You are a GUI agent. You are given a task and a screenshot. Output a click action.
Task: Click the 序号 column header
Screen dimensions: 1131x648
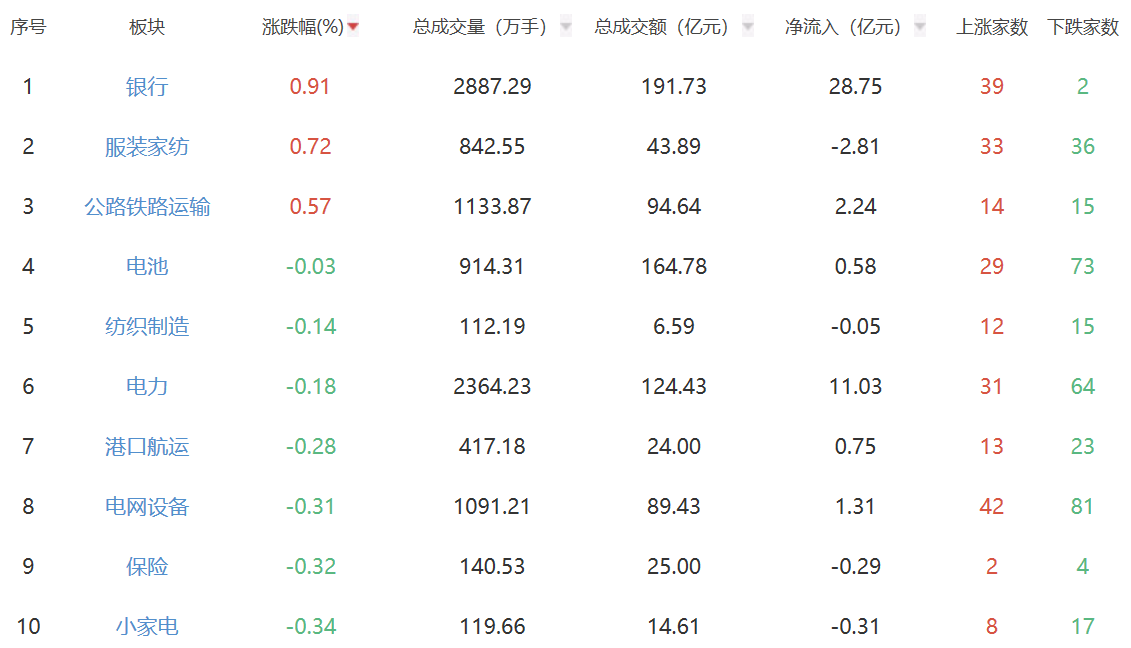click(x=28, y=27)
